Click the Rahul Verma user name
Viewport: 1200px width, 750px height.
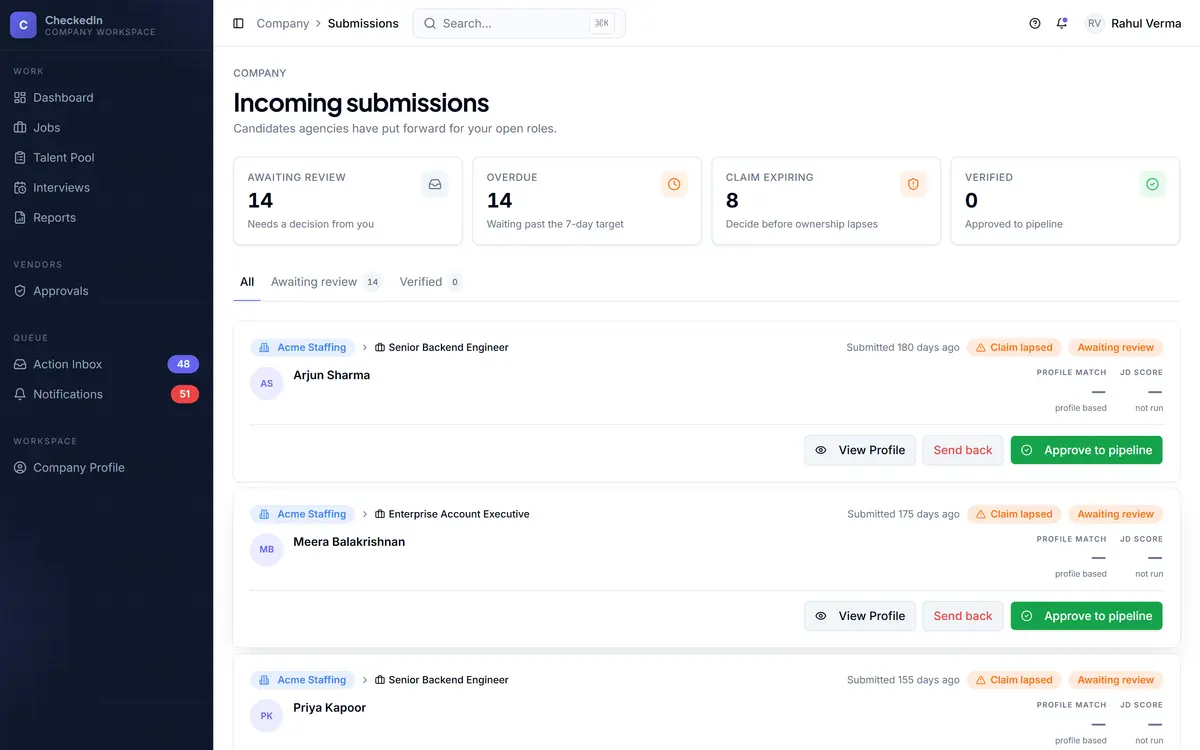pos(1146,23)
